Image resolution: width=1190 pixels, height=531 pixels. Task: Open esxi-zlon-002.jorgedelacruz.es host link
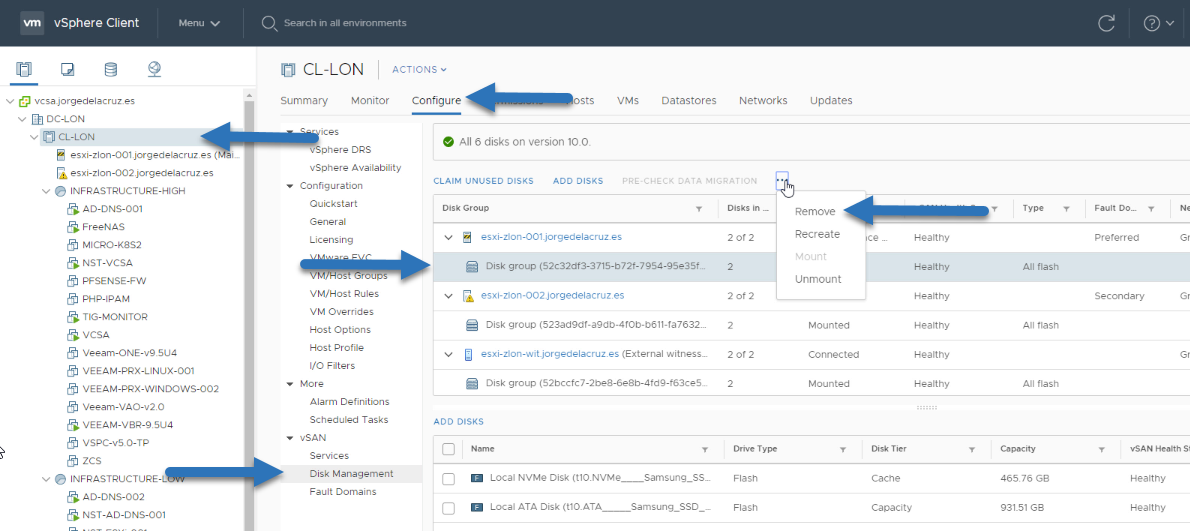pos(552,295)
